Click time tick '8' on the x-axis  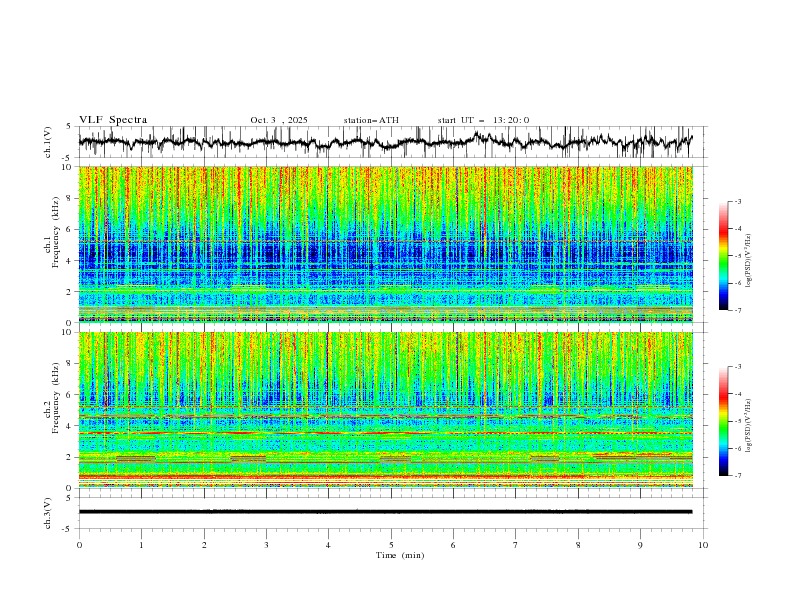pyautogui.click(x=578, y=545)
